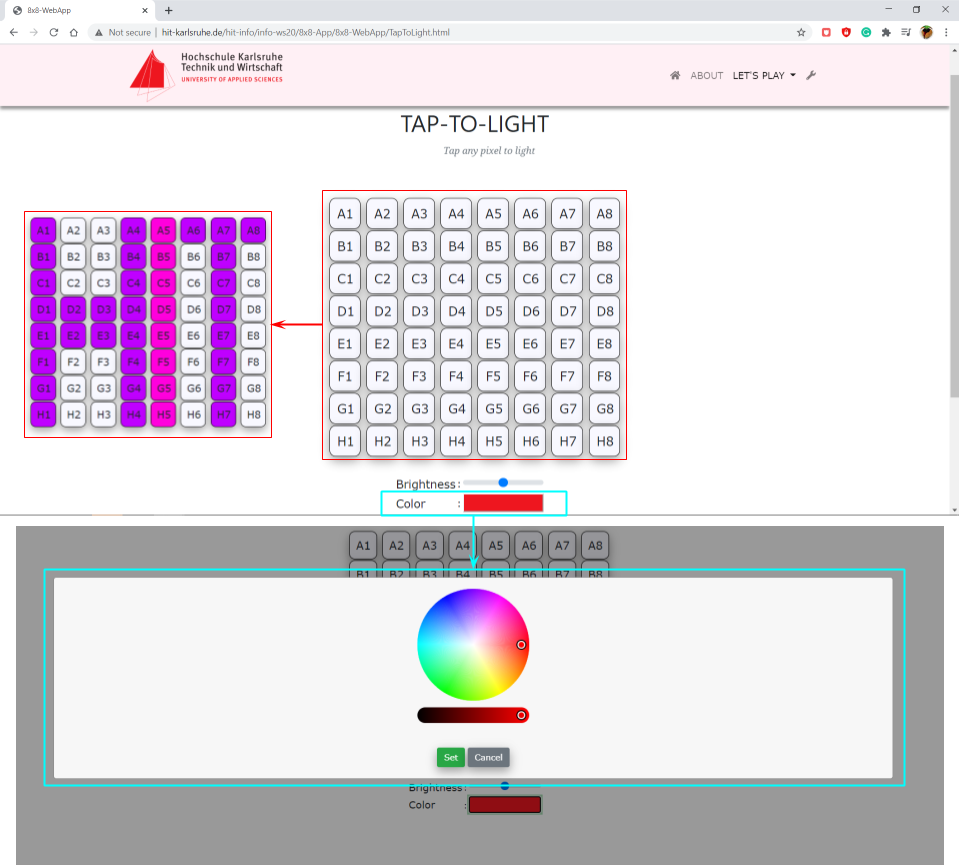
Task: Bookmark this page with the star icon
Action: pos(801,32)
